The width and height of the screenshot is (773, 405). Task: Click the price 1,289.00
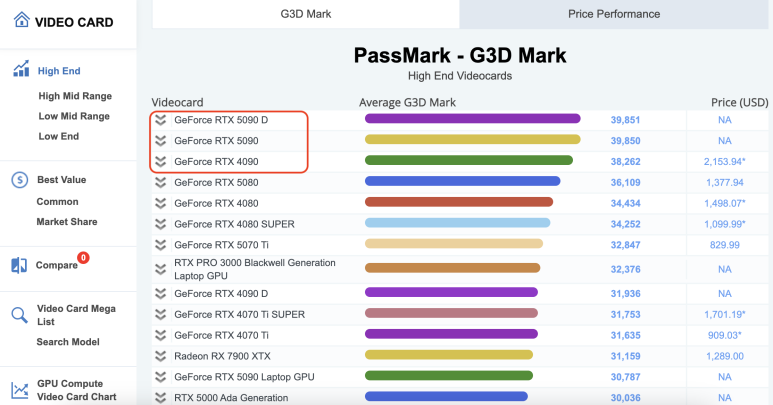[724, 356]
